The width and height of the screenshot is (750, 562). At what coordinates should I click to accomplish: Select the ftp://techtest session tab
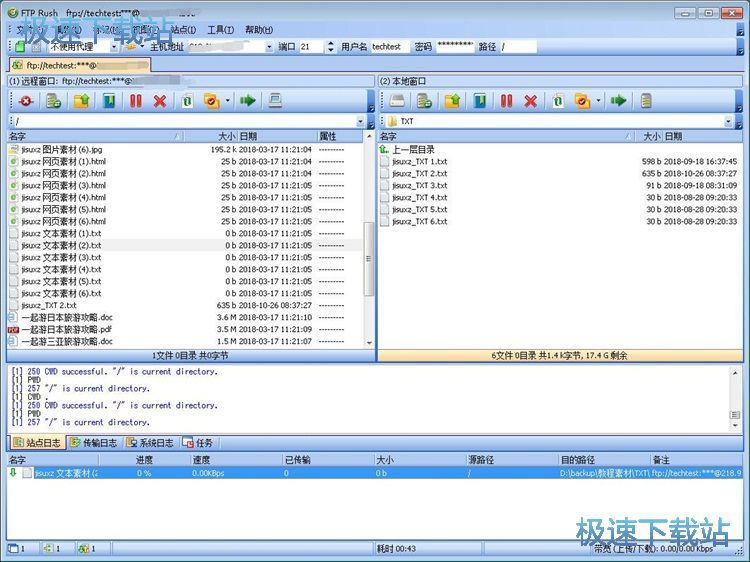[x=80, y=65]
